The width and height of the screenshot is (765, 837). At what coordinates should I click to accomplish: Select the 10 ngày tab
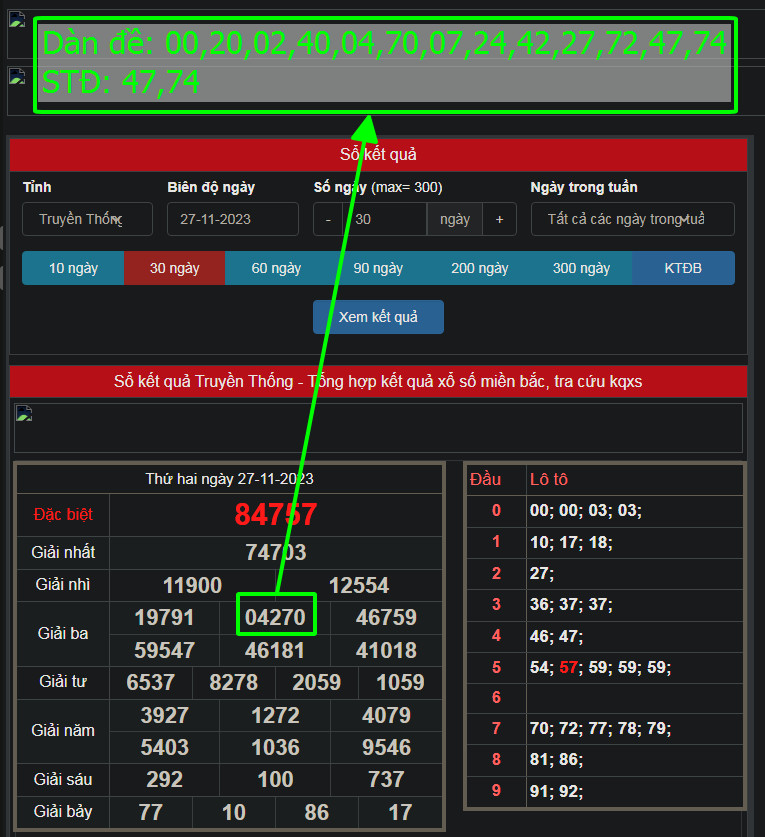click(73, 268)
